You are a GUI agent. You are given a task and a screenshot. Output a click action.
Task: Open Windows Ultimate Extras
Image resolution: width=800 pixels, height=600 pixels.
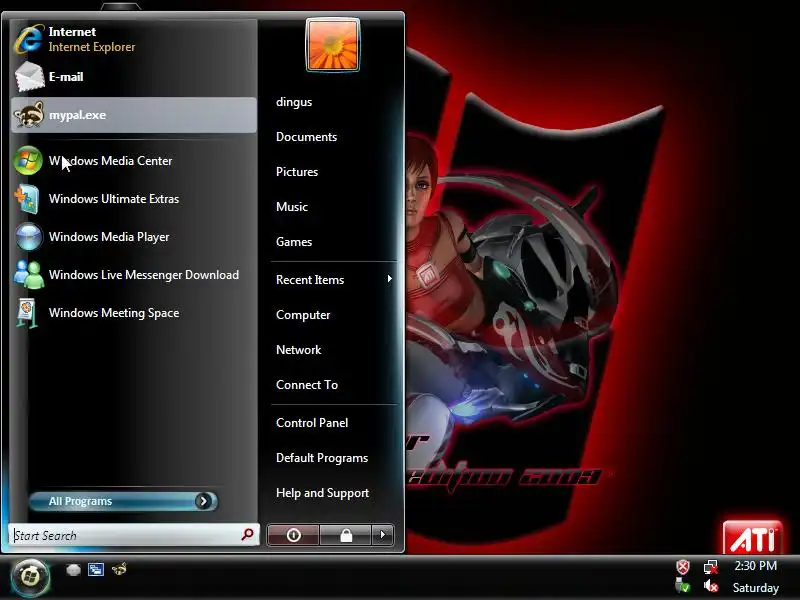click(133, 199)
